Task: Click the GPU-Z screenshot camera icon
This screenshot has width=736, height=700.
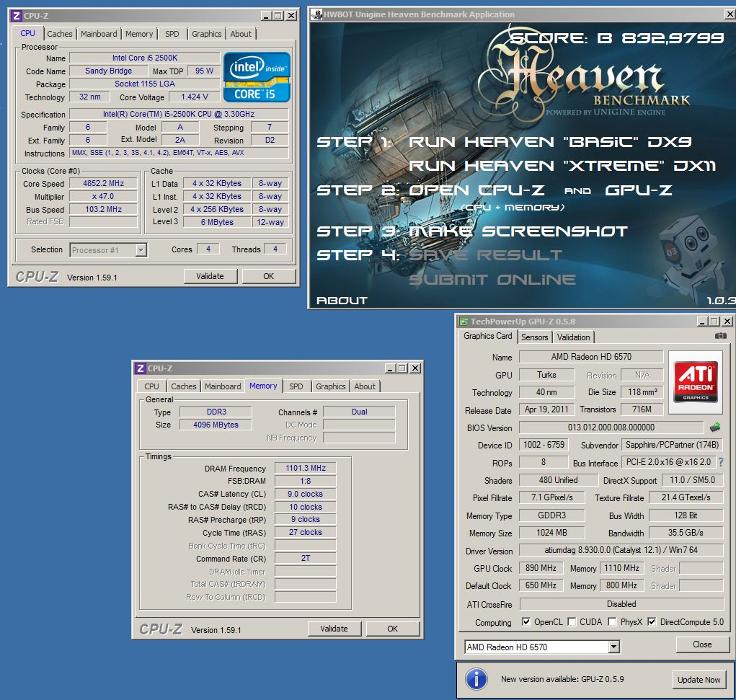Action: [x=721, y=336]
